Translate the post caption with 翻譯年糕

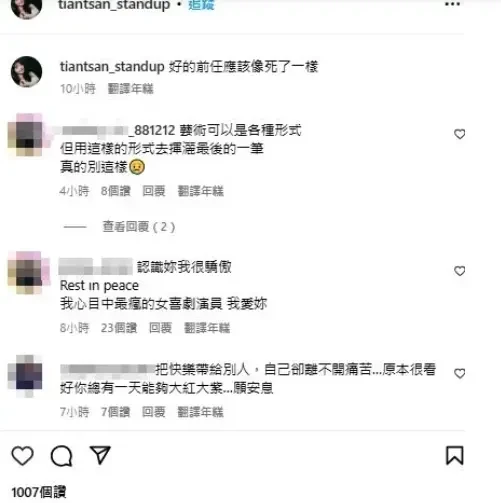[x=131, y=89]
